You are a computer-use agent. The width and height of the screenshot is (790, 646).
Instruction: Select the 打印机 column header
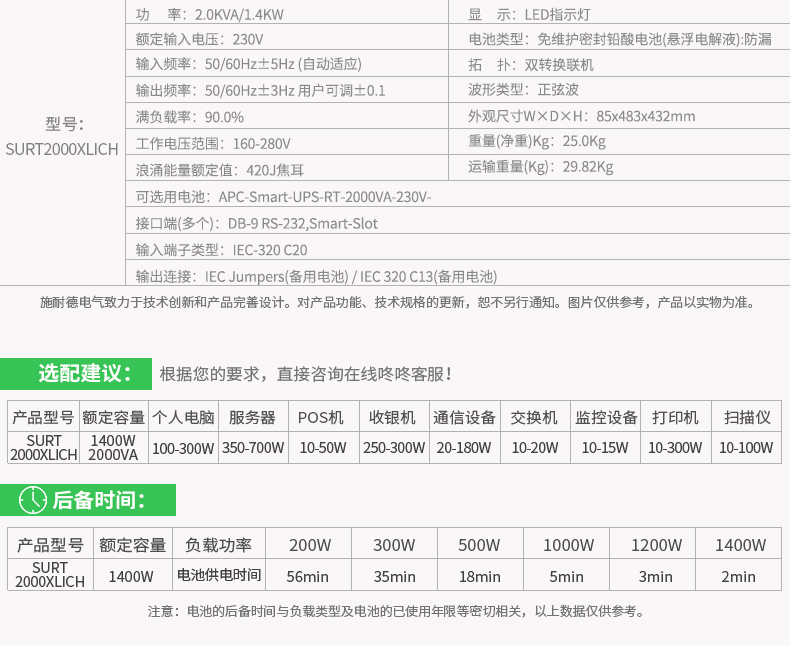(x=675, y=418)
